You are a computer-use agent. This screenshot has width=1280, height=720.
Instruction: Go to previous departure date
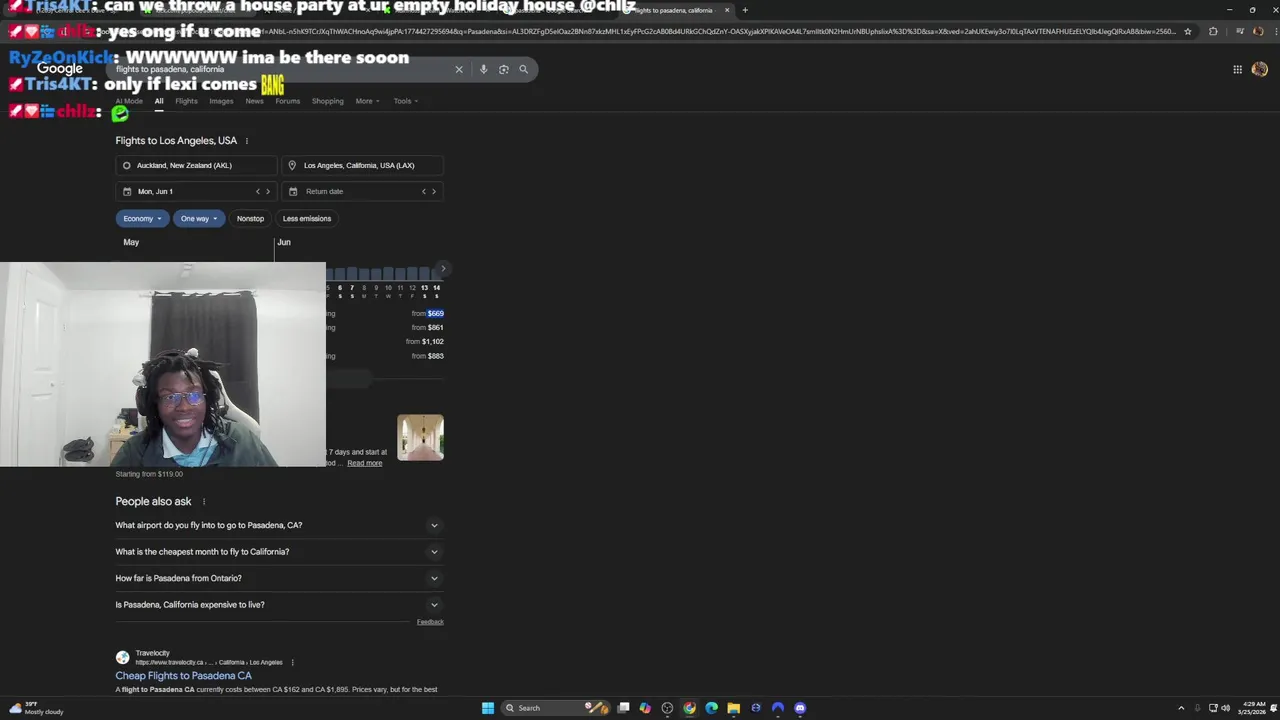[258, 191]
